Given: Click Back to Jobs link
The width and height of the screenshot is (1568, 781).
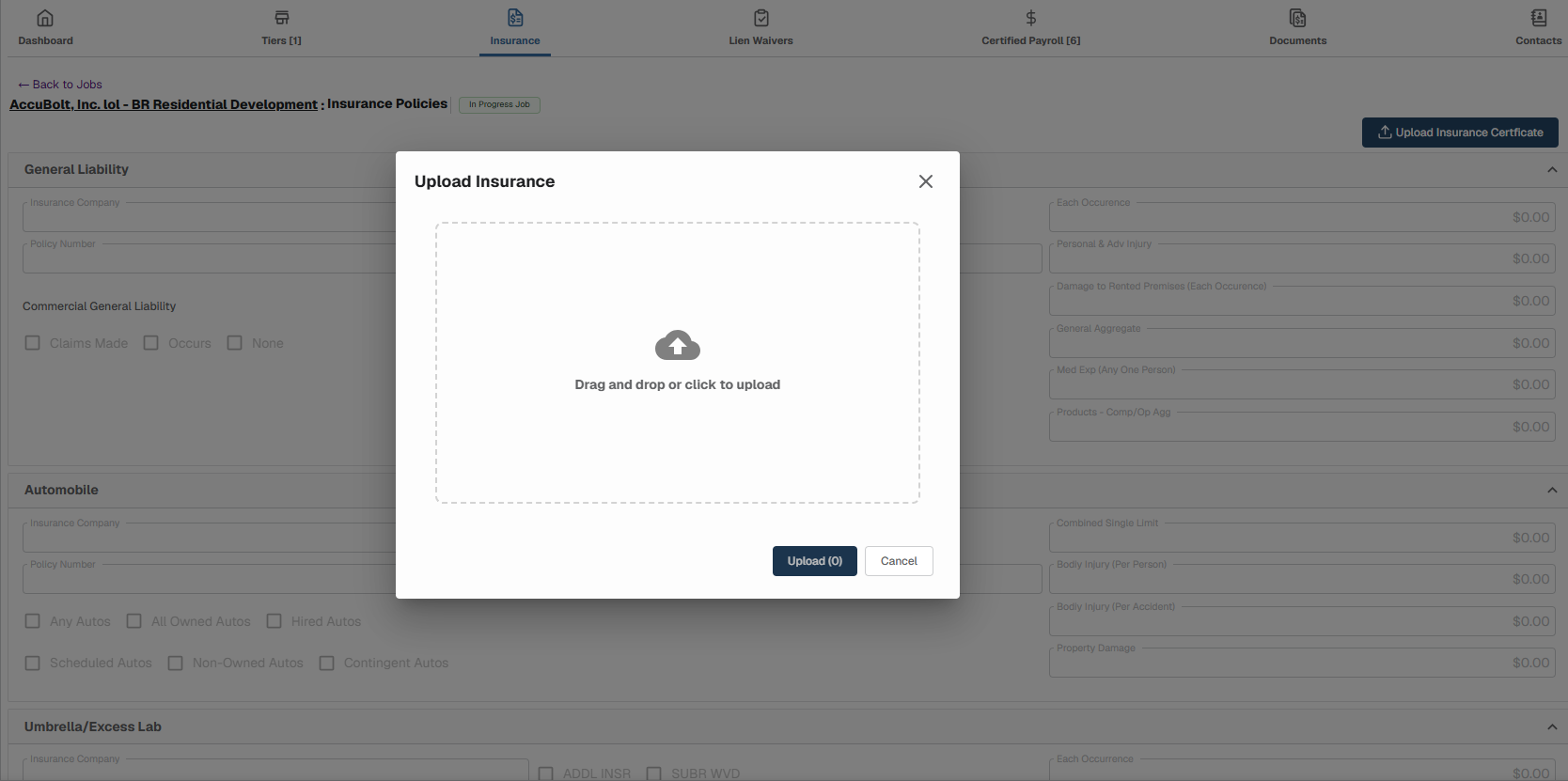Looking at the screenshot, I should pyautogui.click(x=60, y=85).
